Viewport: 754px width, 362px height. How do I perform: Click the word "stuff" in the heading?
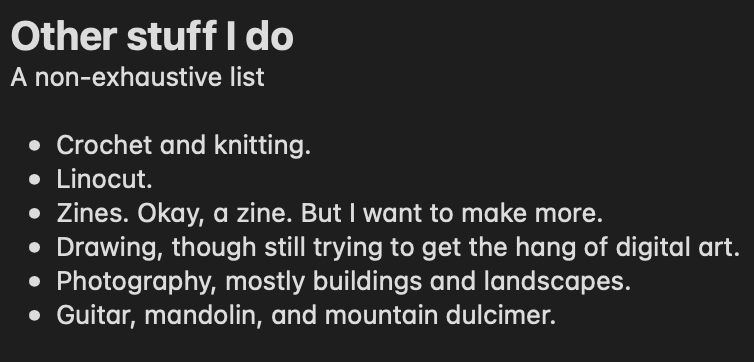(171, 37)
